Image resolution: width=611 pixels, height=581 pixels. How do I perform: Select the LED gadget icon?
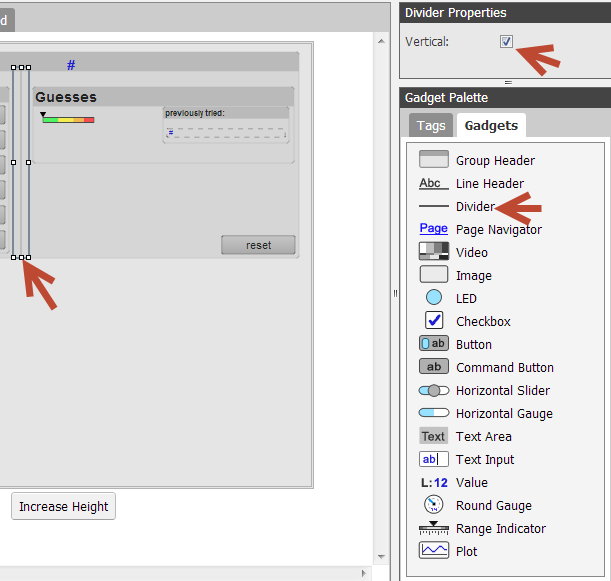tap(434, 297)
